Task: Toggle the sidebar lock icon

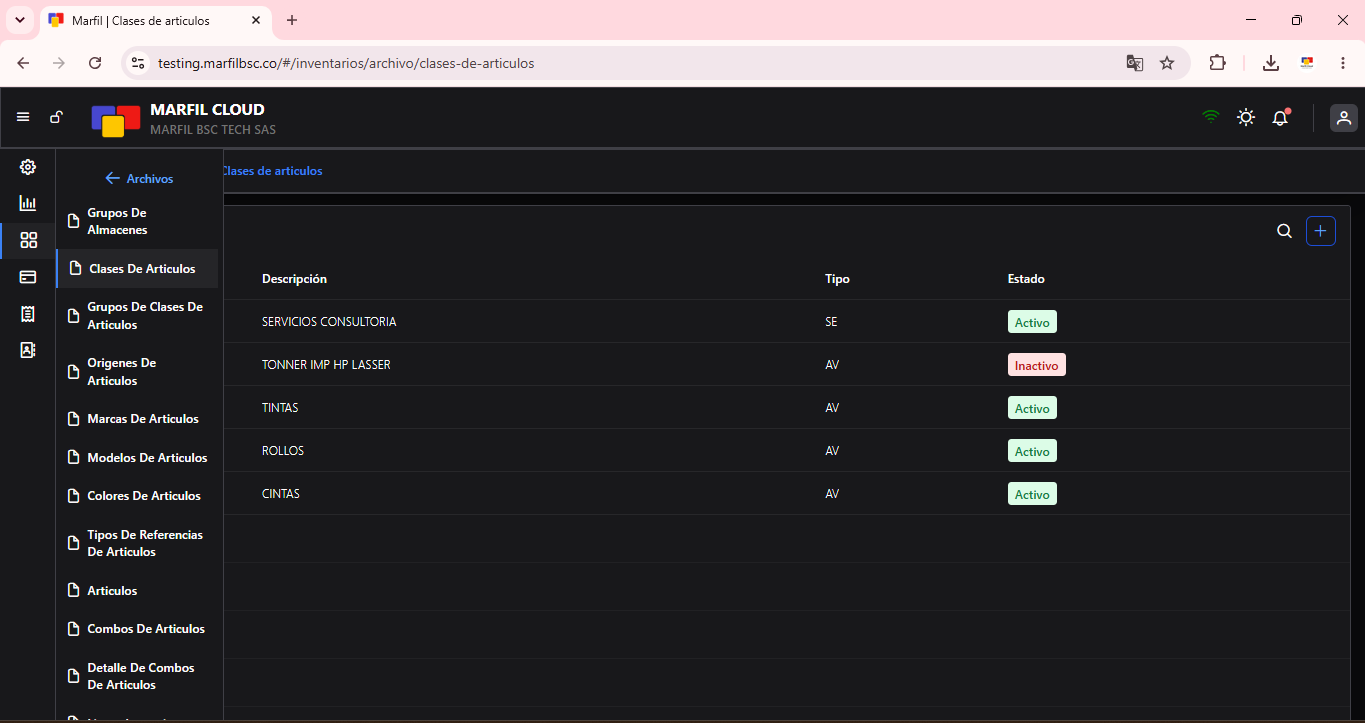Action: point(57,117)
